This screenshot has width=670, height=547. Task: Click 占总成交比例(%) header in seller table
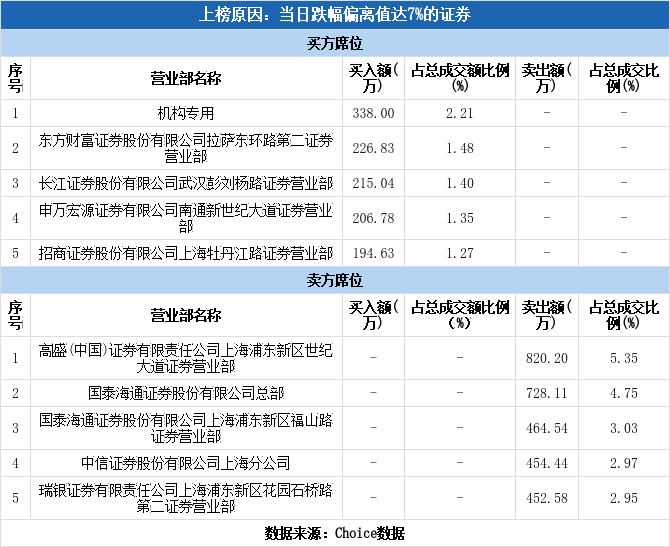point(623,315)
